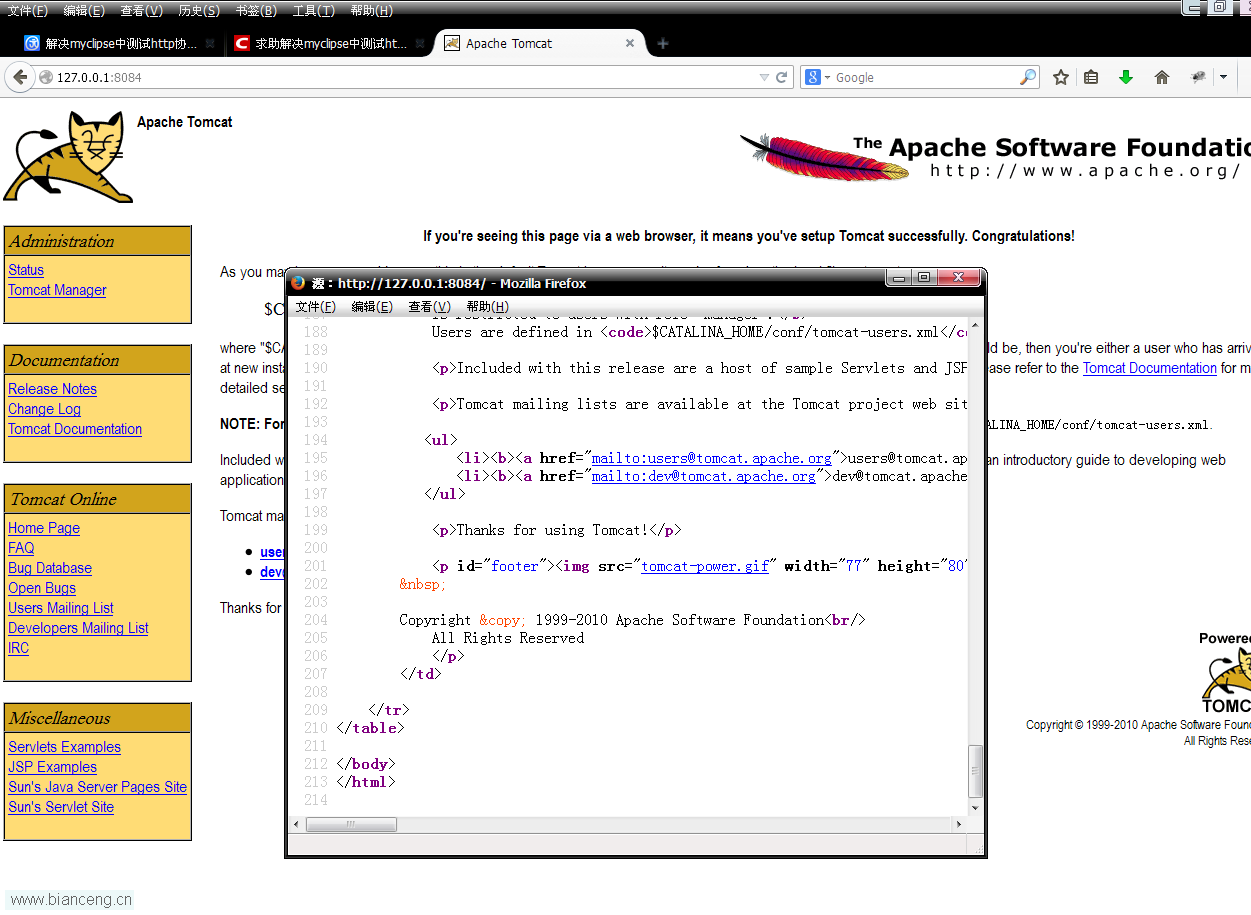1251x915 pixels.
Task: Open the Tomcat Manager link
Action: tap(57, 290)
